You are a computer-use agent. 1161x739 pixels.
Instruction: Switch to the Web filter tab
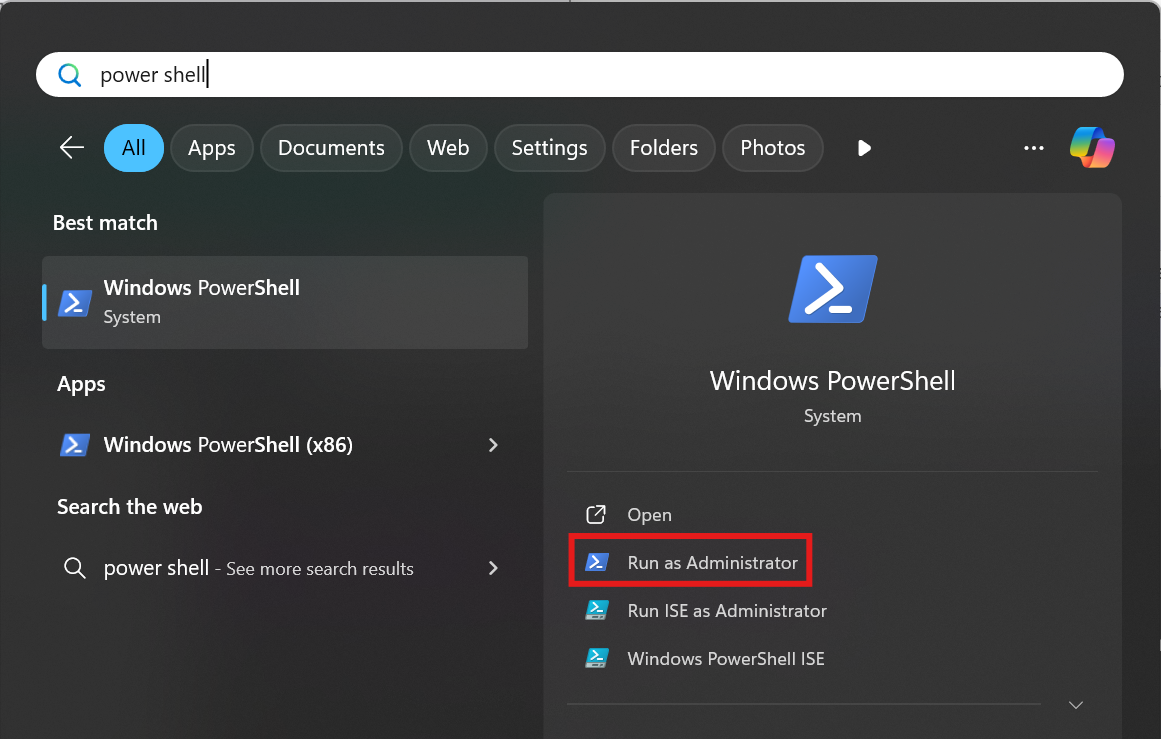(448, 148)
